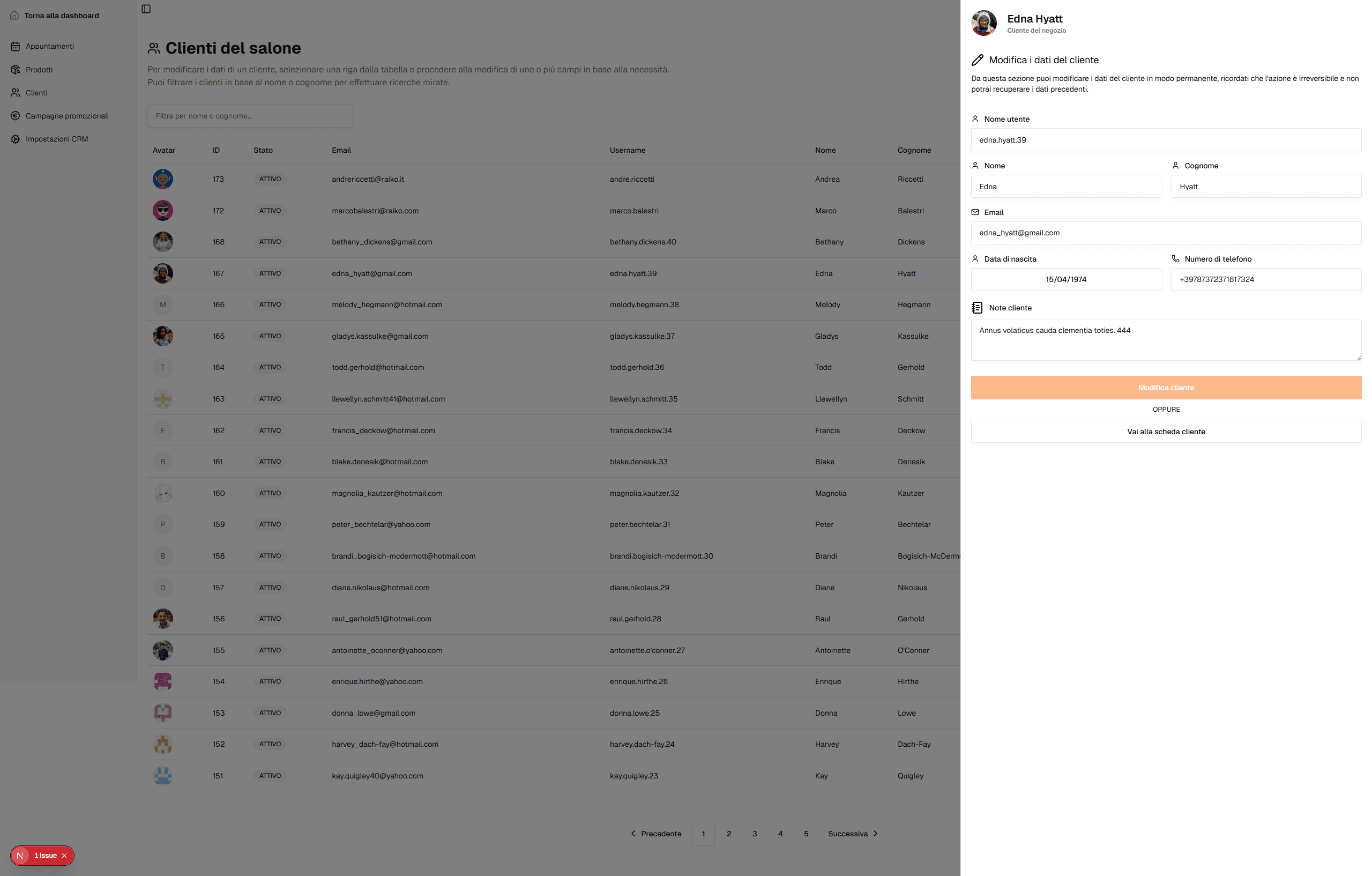
Task: Click the notes icon beside 'Note cliente'
Action: click(976, 307)
